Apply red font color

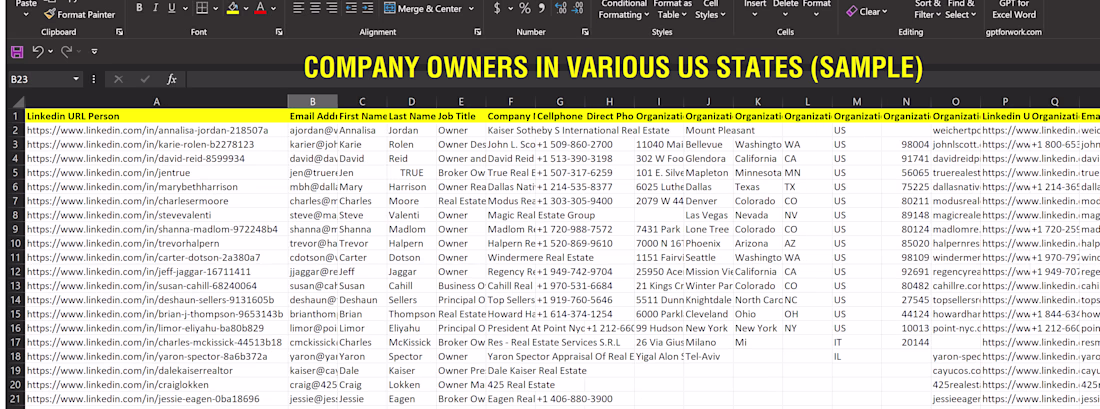(260, 8)
